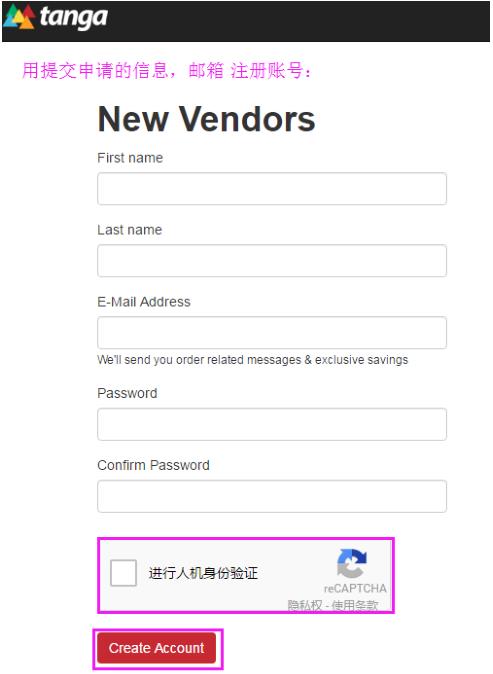This screenshot has width=493, height=674.
Task: Click the colorful tanga triangle logo icon
Action: point(19,16)
